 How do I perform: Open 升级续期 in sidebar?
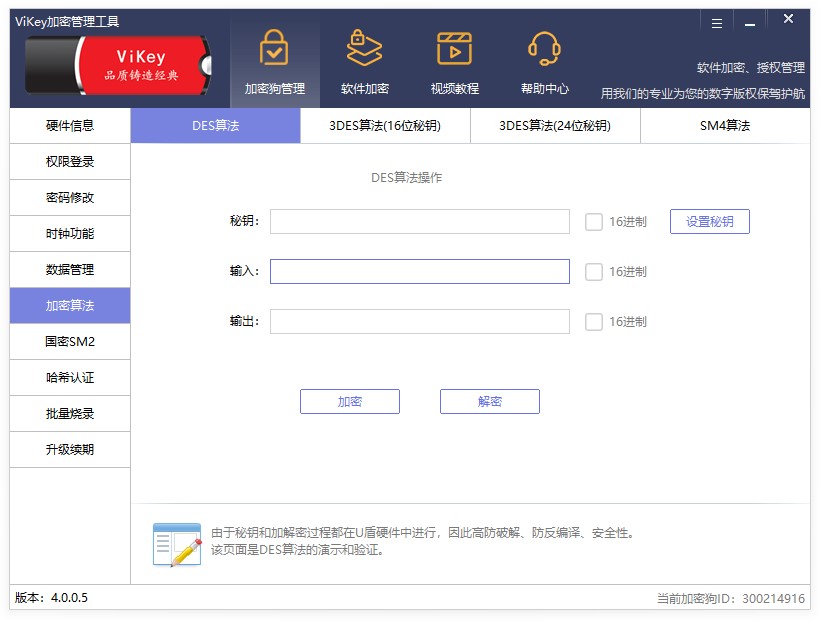click(x=70, y=450)
